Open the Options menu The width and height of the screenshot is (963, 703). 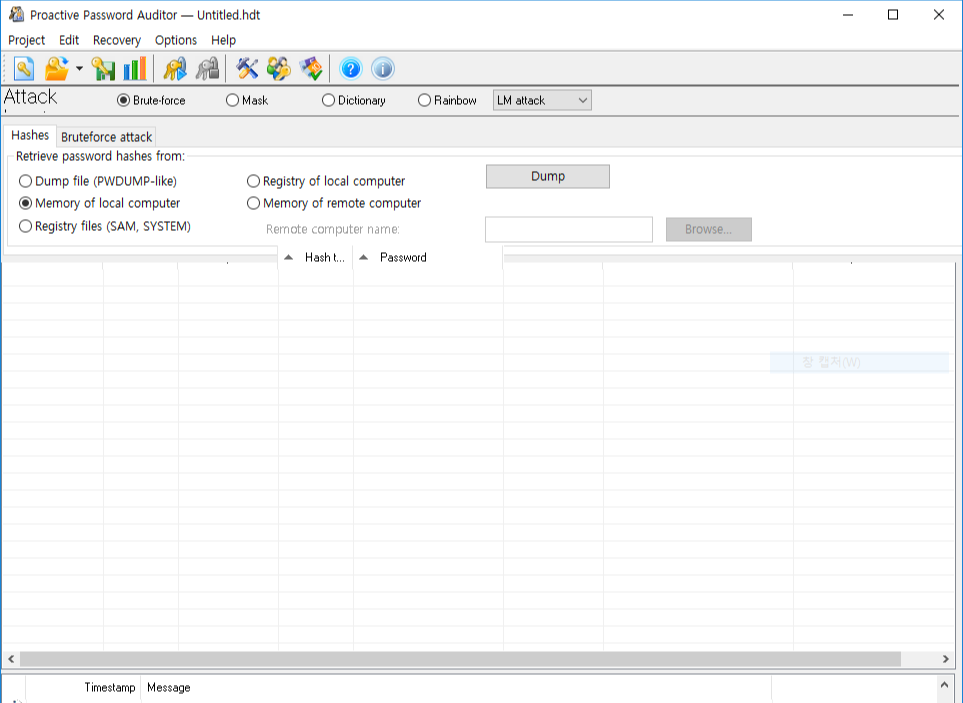tap(176, 40)
